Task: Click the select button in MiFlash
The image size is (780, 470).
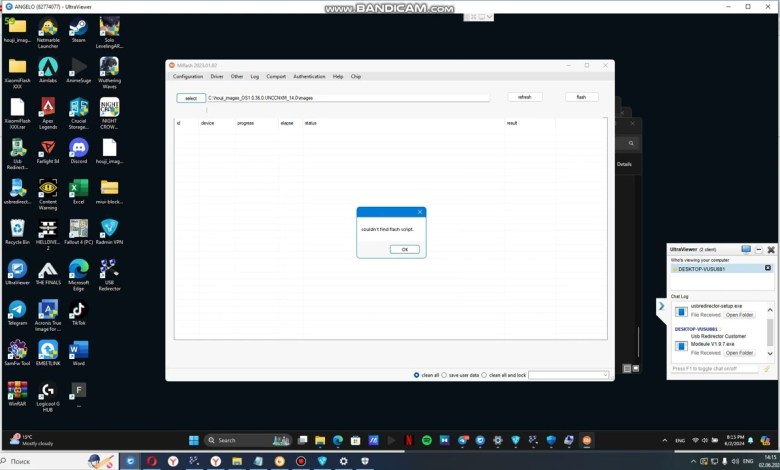Action: click(191, 98)
